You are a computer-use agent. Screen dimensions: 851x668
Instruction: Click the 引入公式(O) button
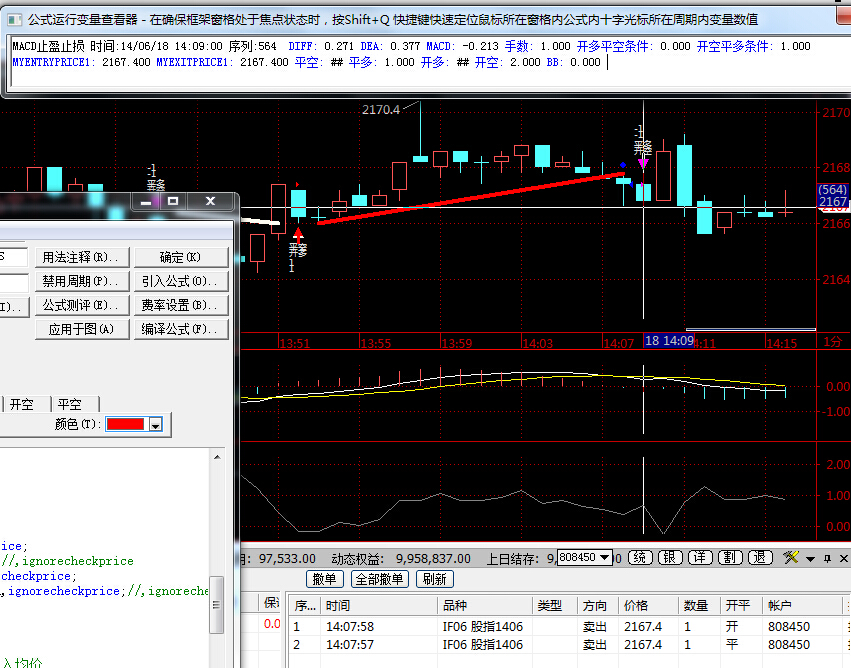tap(181, 281)
